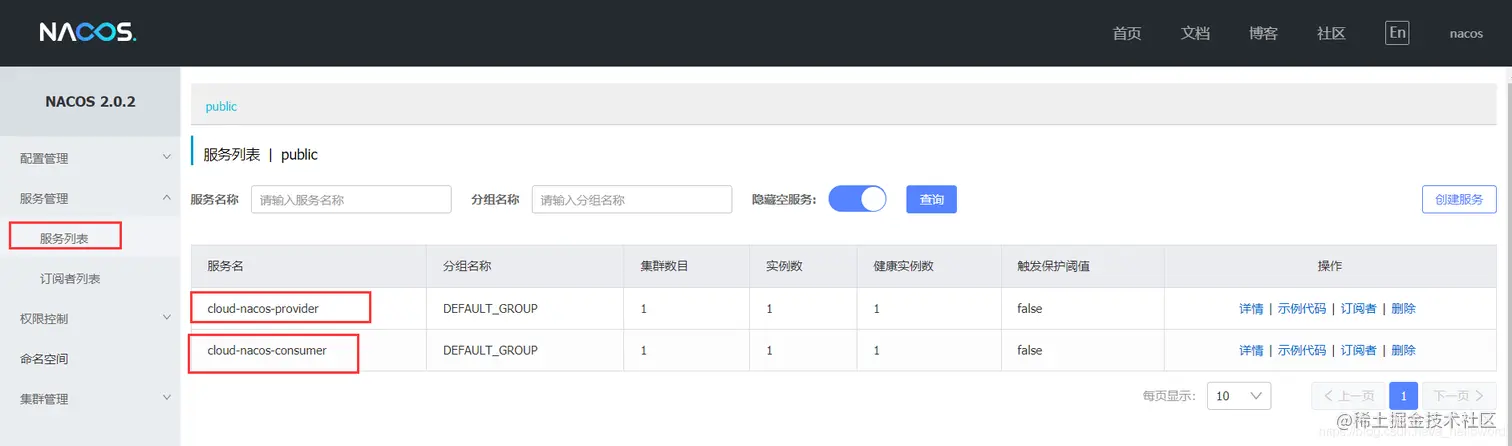
Task: Click the 查询 search button
Action: pos(932,199)
